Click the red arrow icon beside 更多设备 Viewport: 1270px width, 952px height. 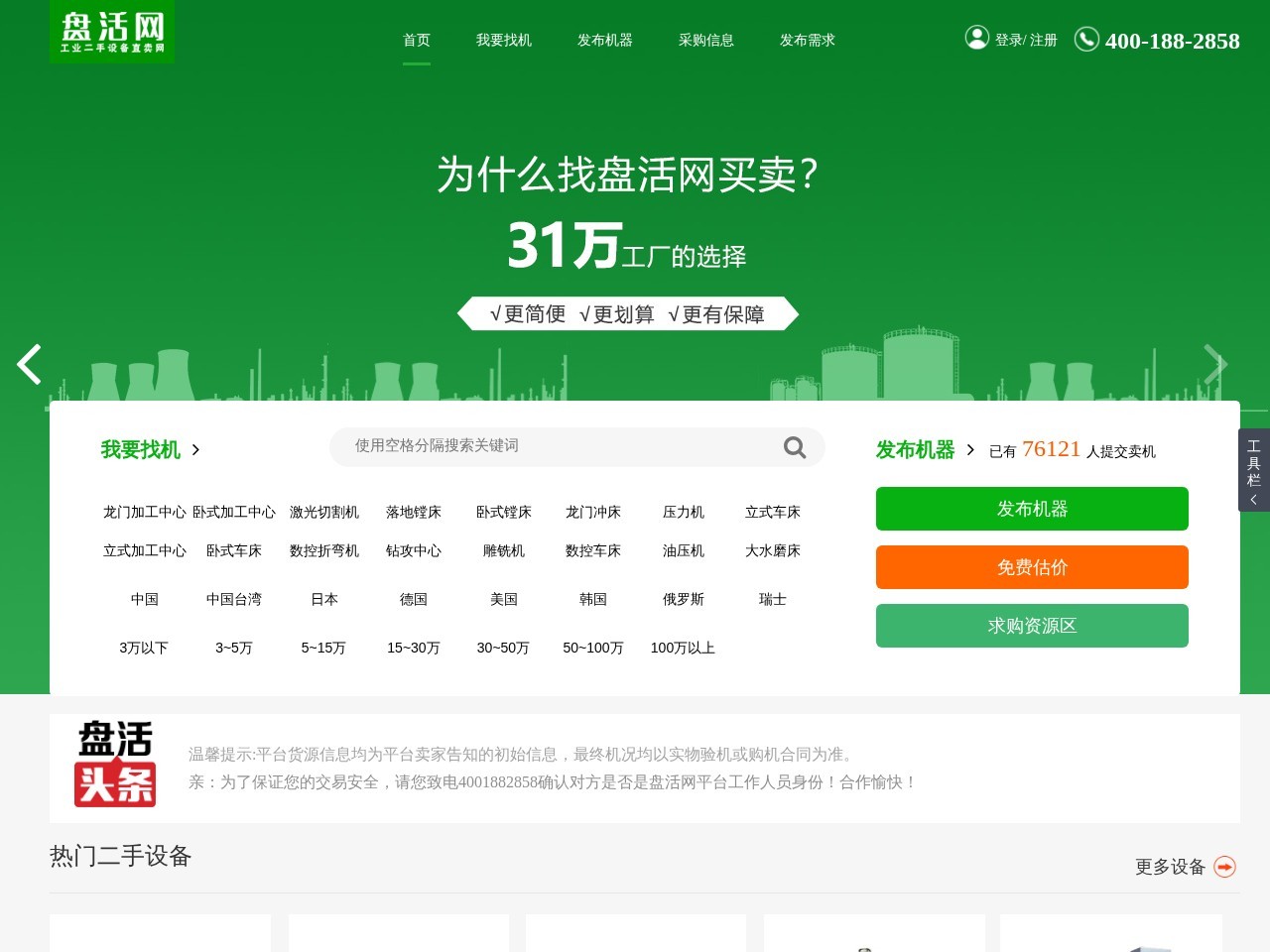(x=1225, y=867)
